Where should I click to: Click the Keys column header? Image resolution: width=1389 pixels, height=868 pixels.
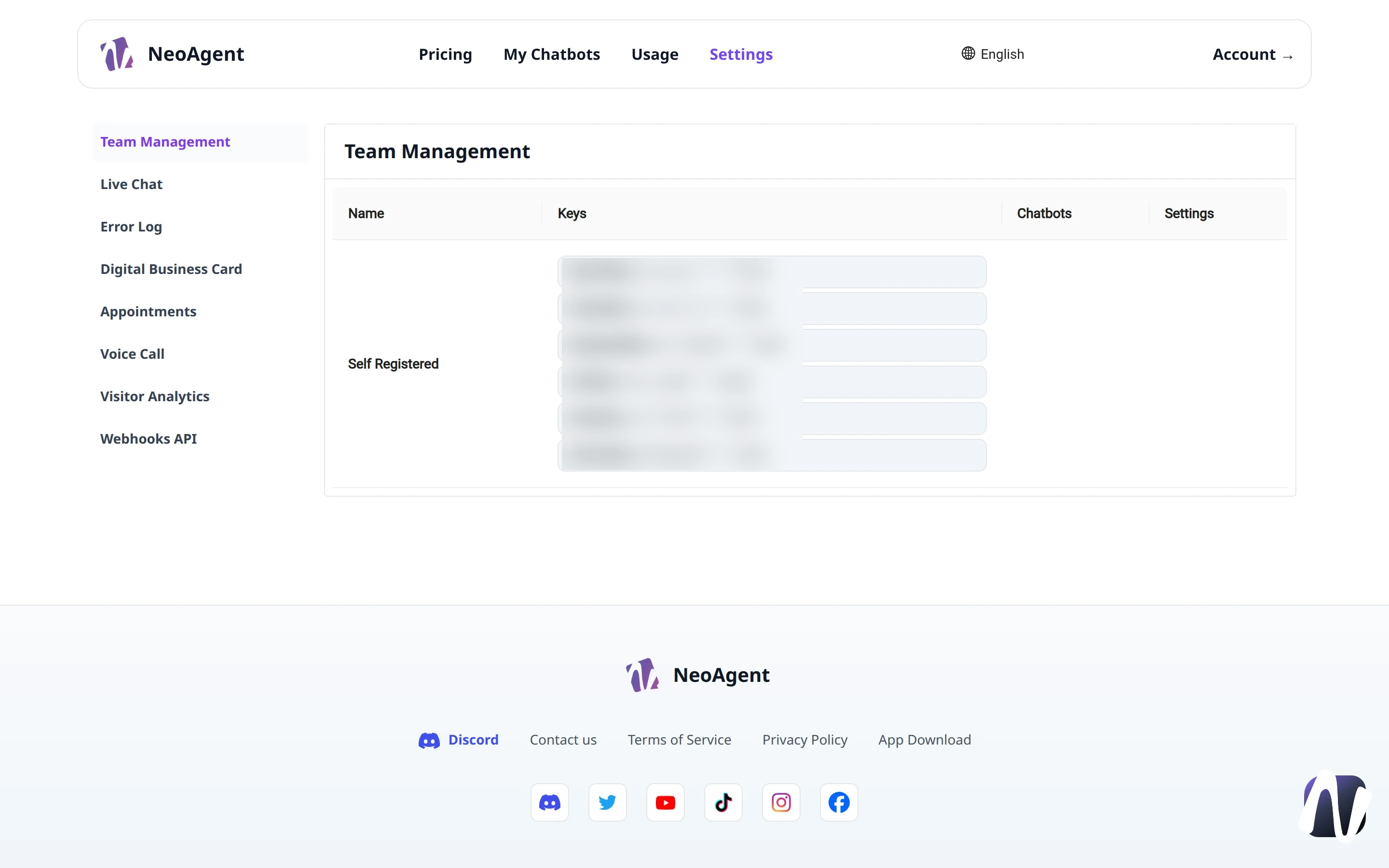(572, 214)
